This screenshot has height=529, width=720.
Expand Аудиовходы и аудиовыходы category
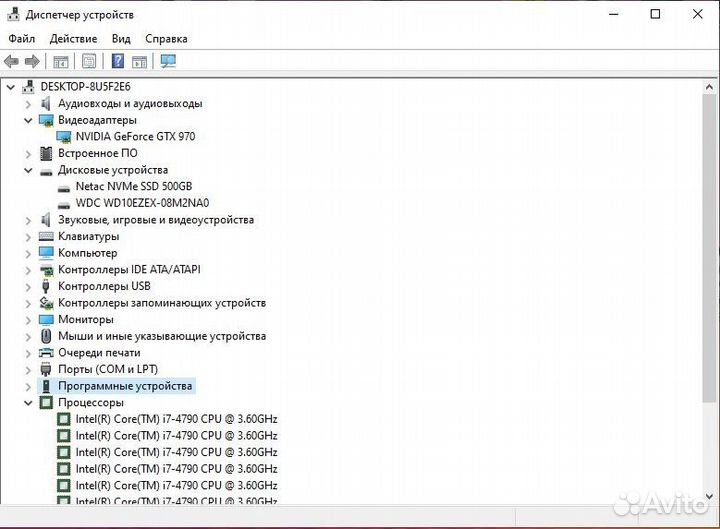[x=28, y=104]
